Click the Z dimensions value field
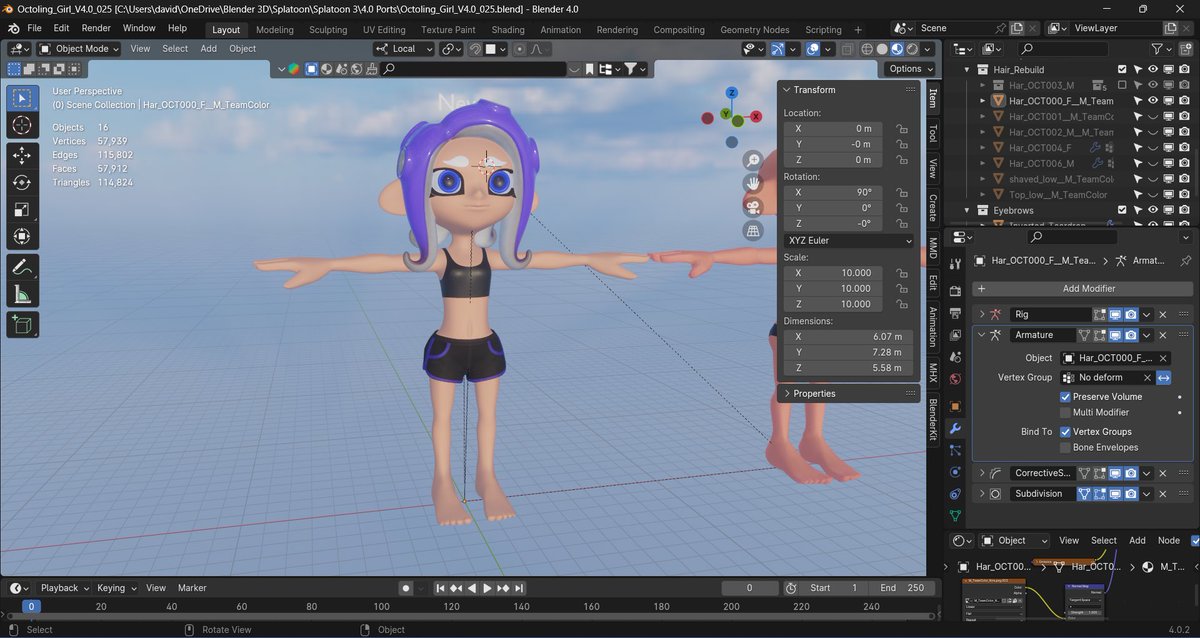 [849, 368]
